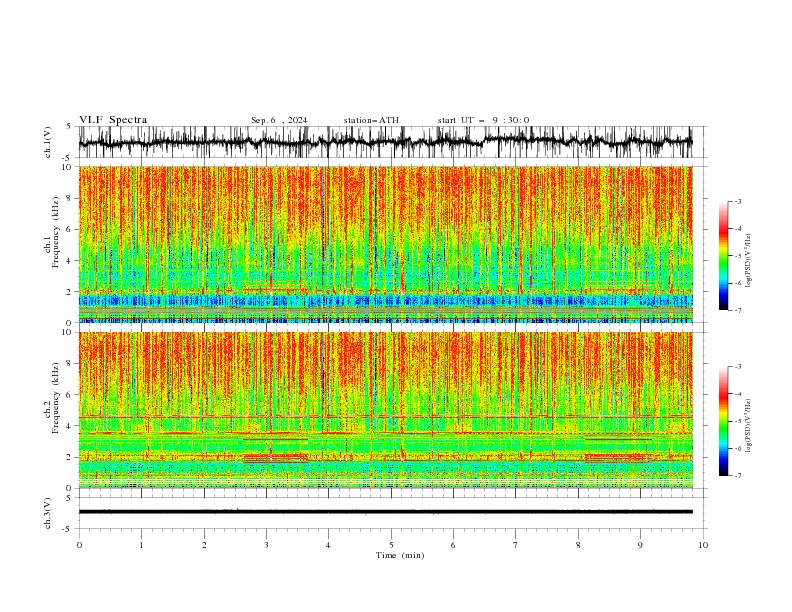Click the ch.1 colorbar "log(PSD)(V²/Hz)" label
Viewport: 792px width, 612px height.
coord(749,261)
